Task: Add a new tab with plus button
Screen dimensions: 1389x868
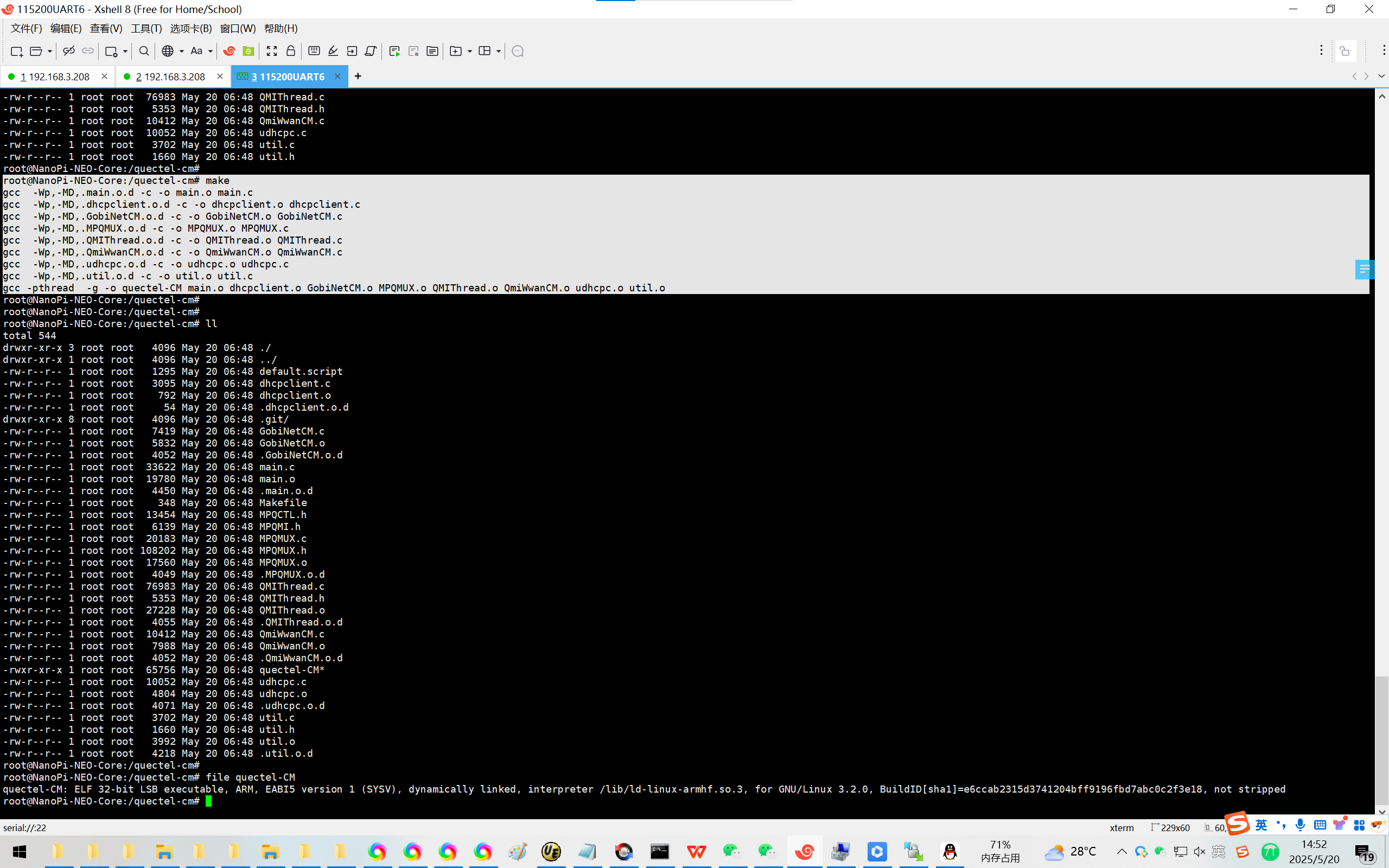Action: coord(358,76)
